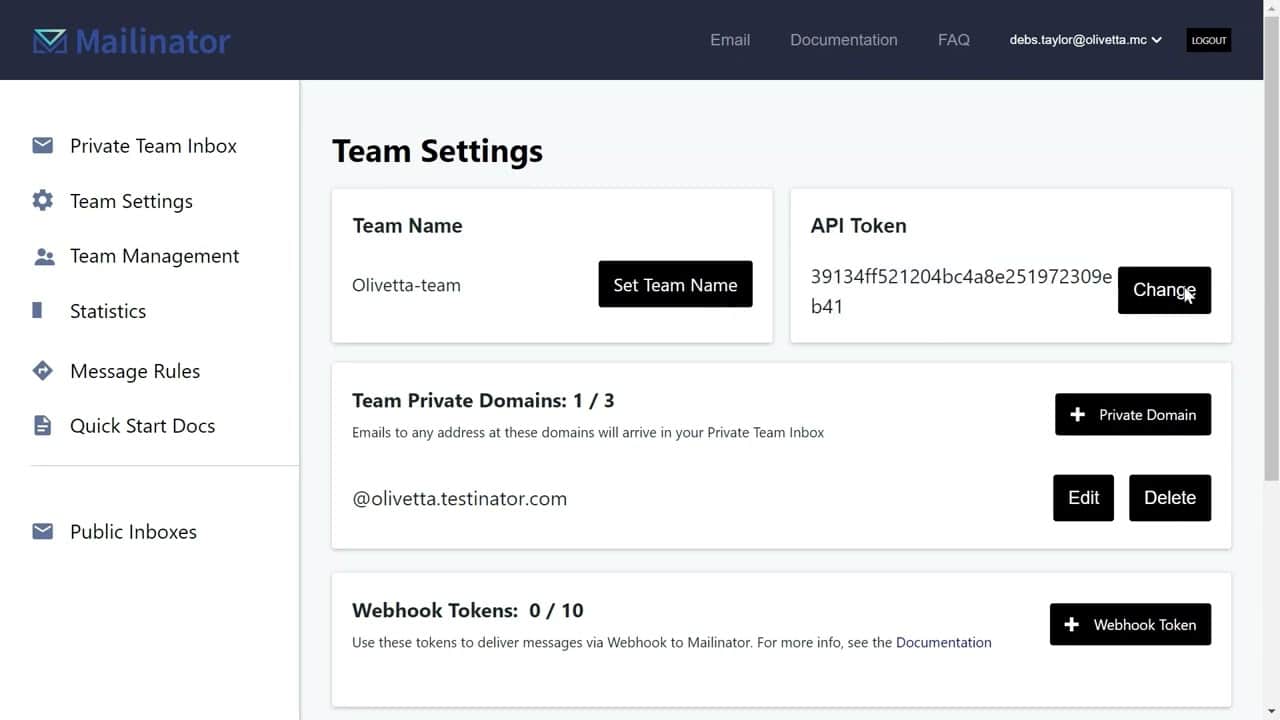Change the API token
Screen dimensions: 1280x720
(x=1164, y=290)
